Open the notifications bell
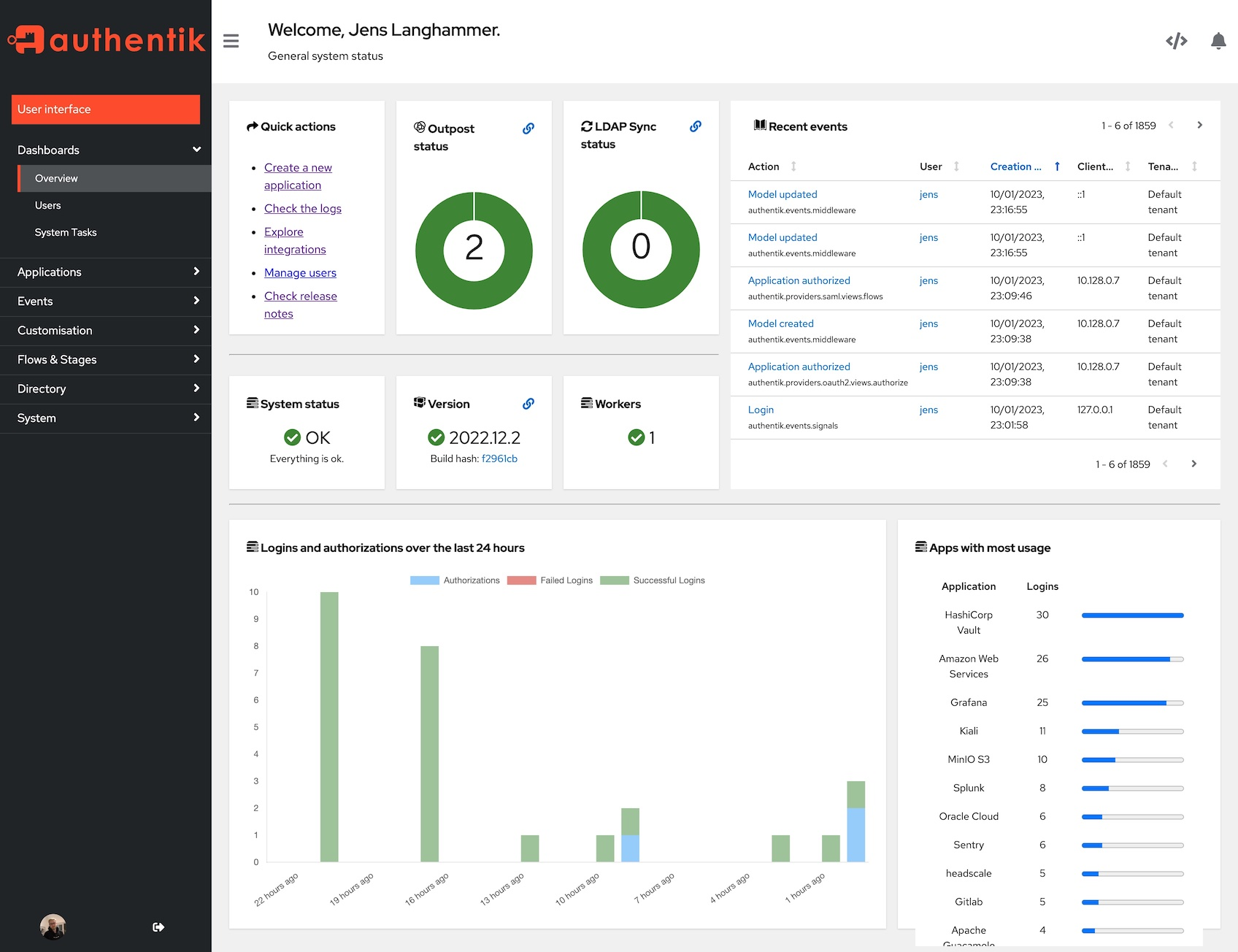The height and width of the screenshot is (952, 1238). 1218,42
